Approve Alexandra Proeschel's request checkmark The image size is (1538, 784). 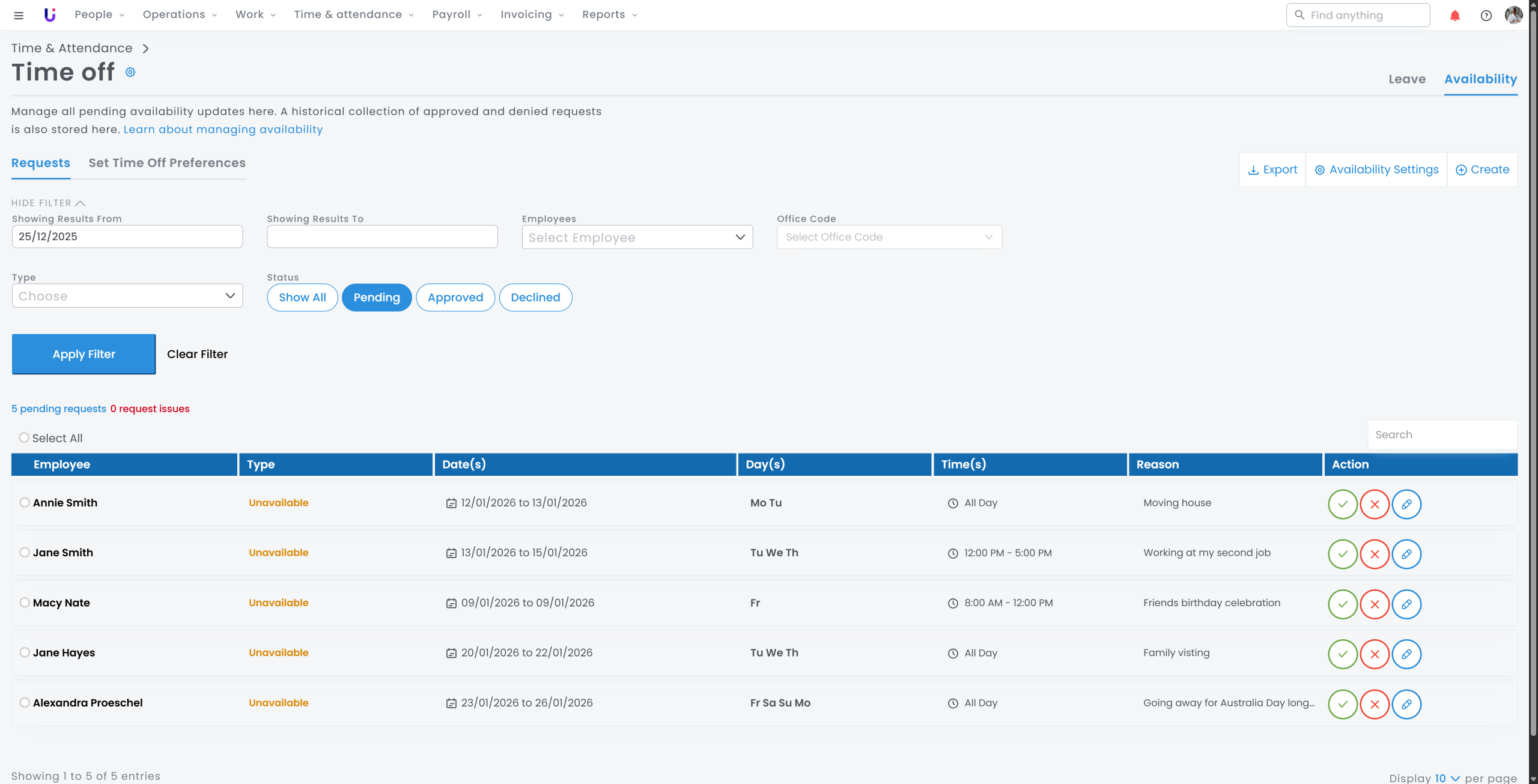tap(1342, 704)
